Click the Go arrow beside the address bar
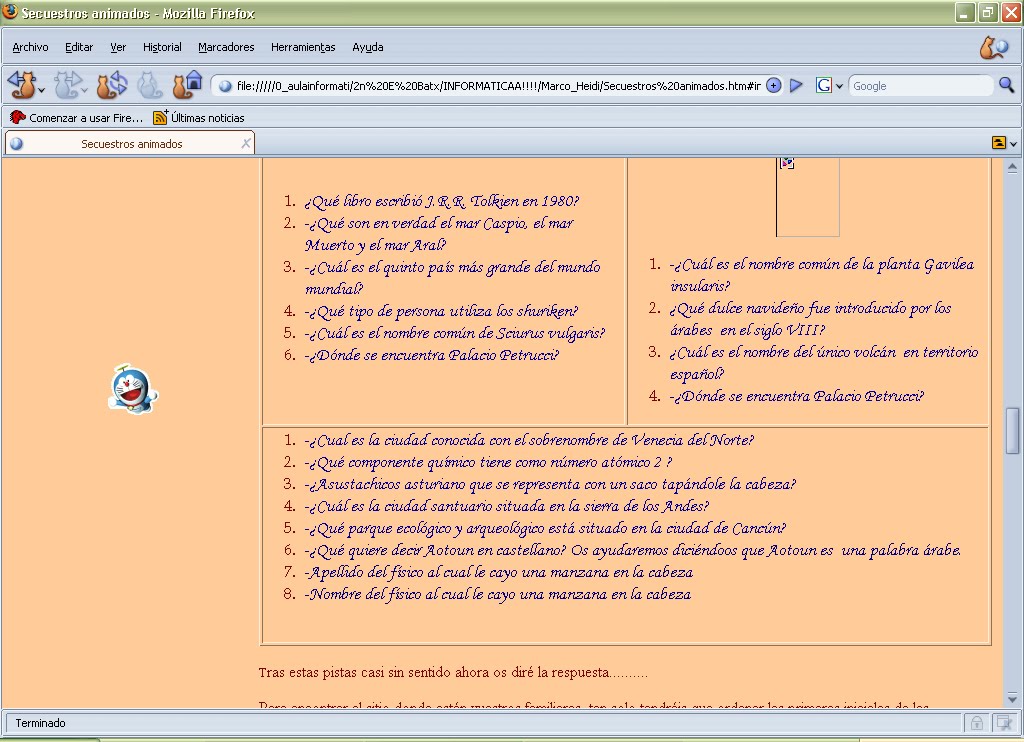The image size is (1024, 742). [x=796, y=86]
